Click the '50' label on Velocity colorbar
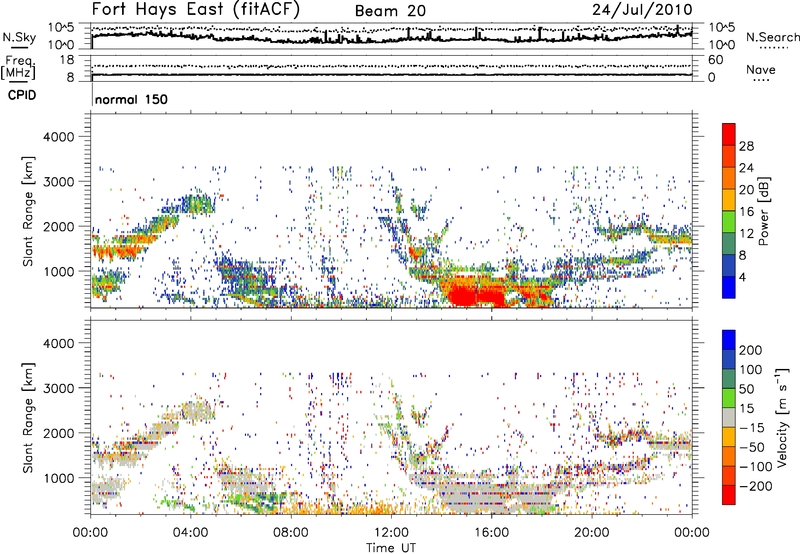This screenshot has height=554, width=800. coord(746,389)
